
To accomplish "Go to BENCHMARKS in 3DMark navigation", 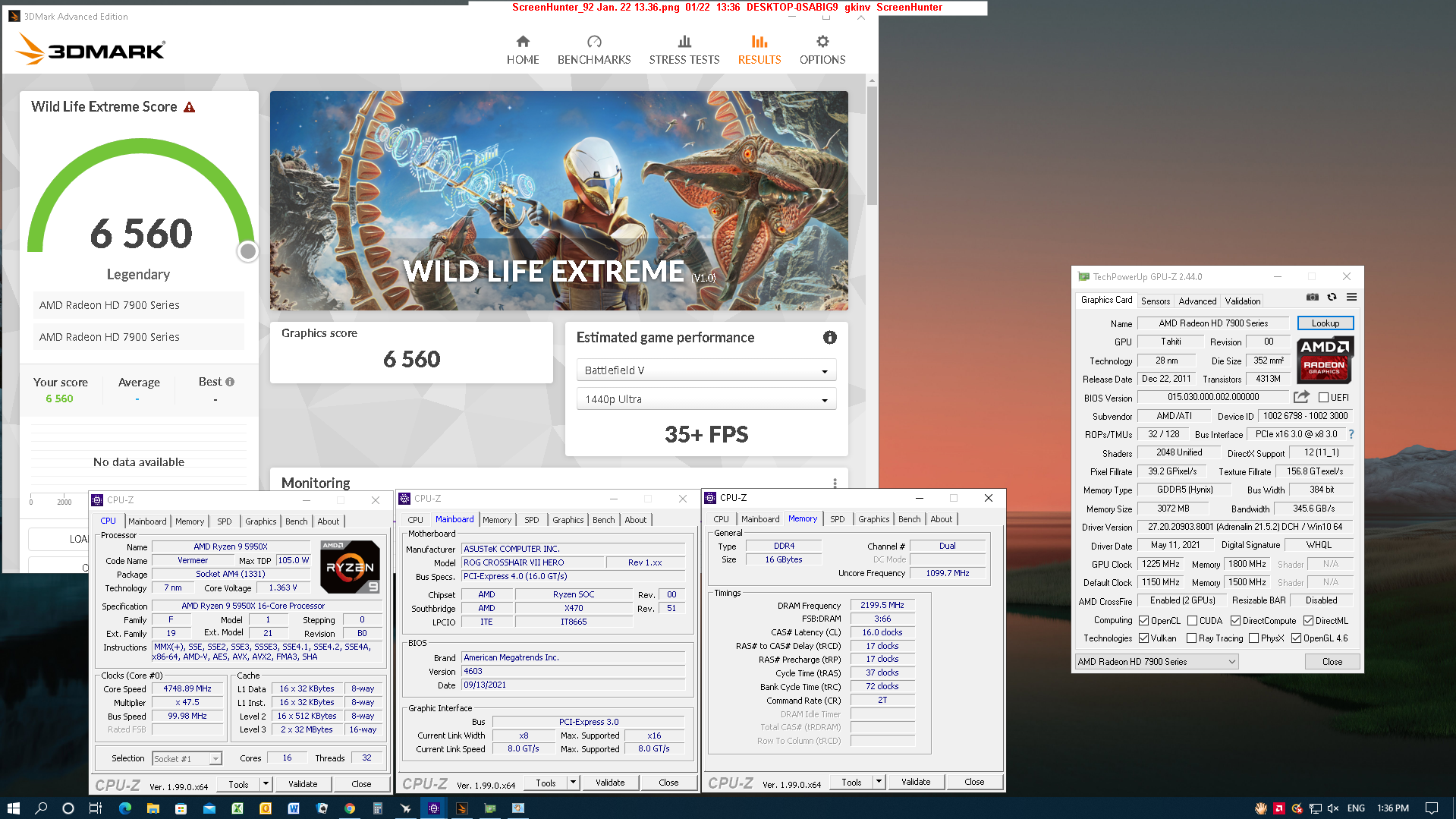I will tap(594, 50).
